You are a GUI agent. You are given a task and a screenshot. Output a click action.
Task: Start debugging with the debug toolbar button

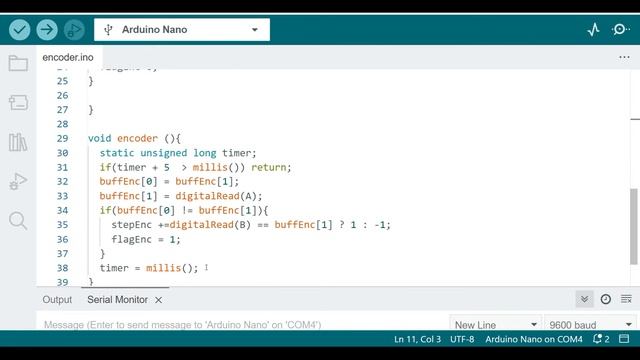74,30
